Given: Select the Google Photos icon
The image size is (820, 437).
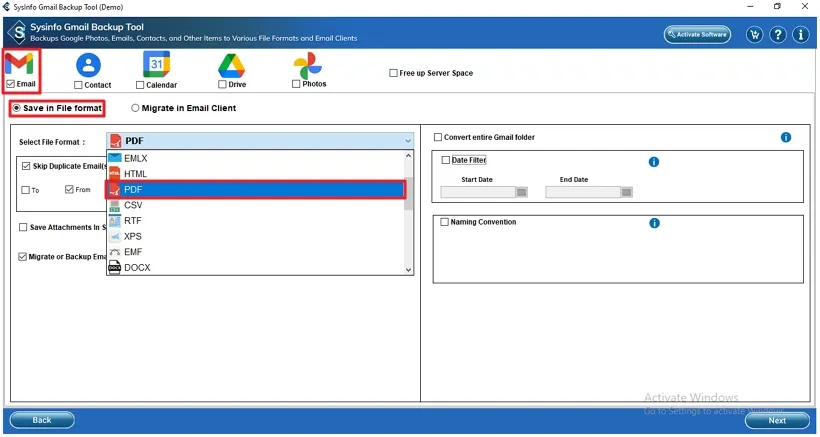Looking at the screenshot, I should pyautogui.click(x=307, y=65).
